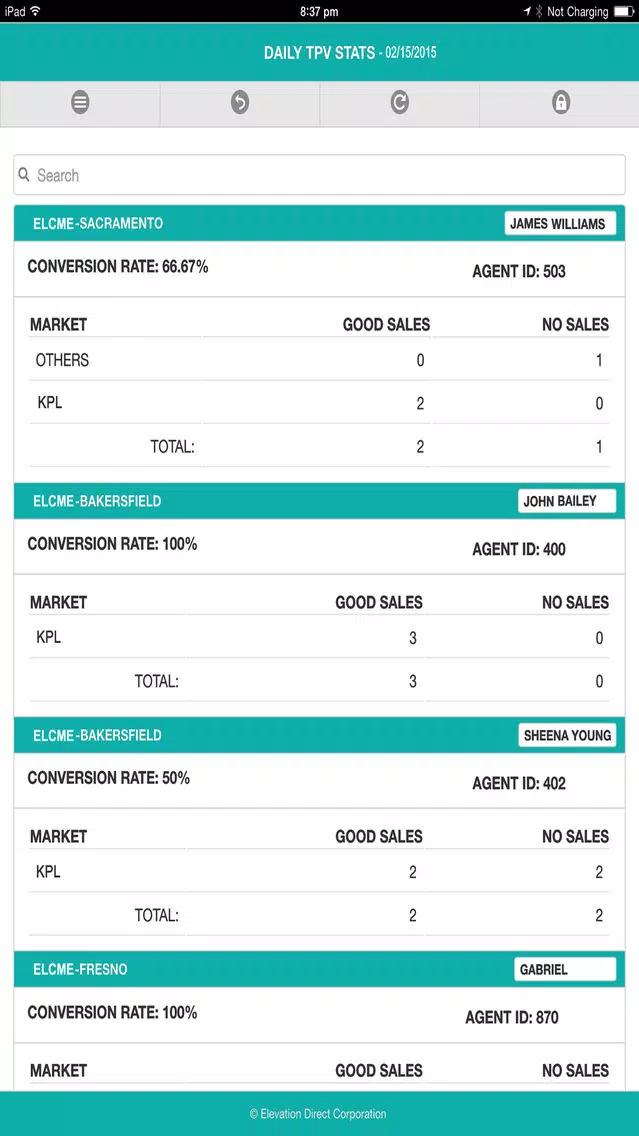Select the JAMES WILLIAMS agent button
This screenshot has height=1136, width=639.
coord(560,223)
